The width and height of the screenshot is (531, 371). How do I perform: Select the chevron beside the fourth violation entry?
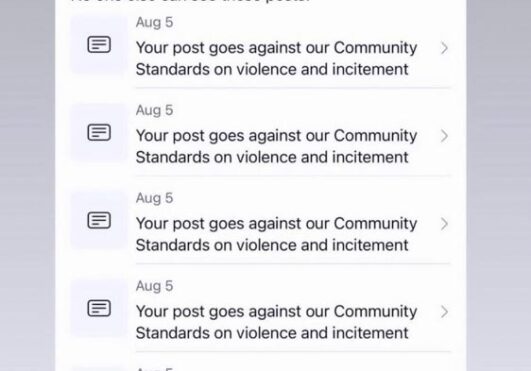pos(444,312)
